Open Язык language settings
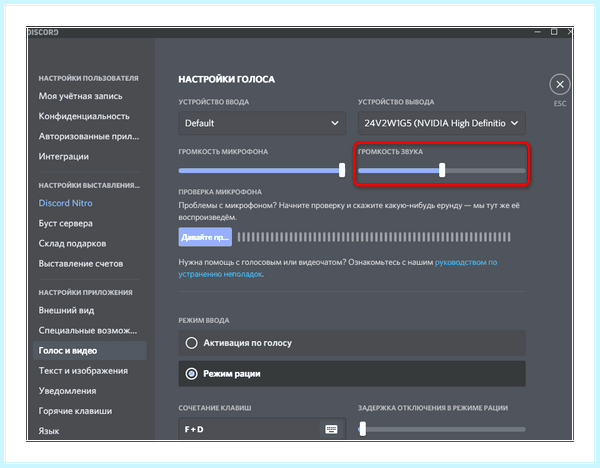Screen dimensions: 600x468 [49, 431]
